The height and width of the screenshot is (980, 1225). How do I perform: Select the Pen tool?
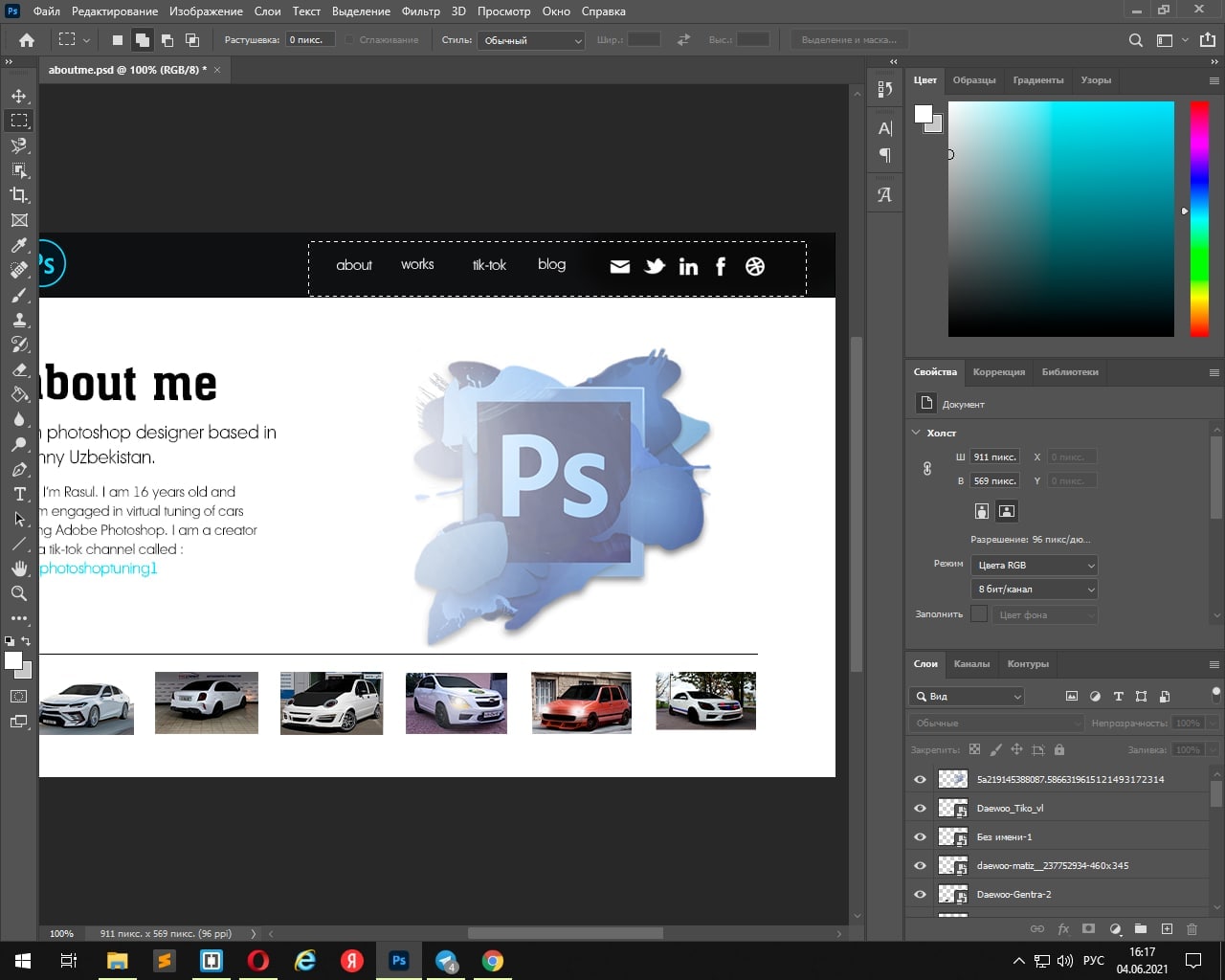tap(19, 469)
